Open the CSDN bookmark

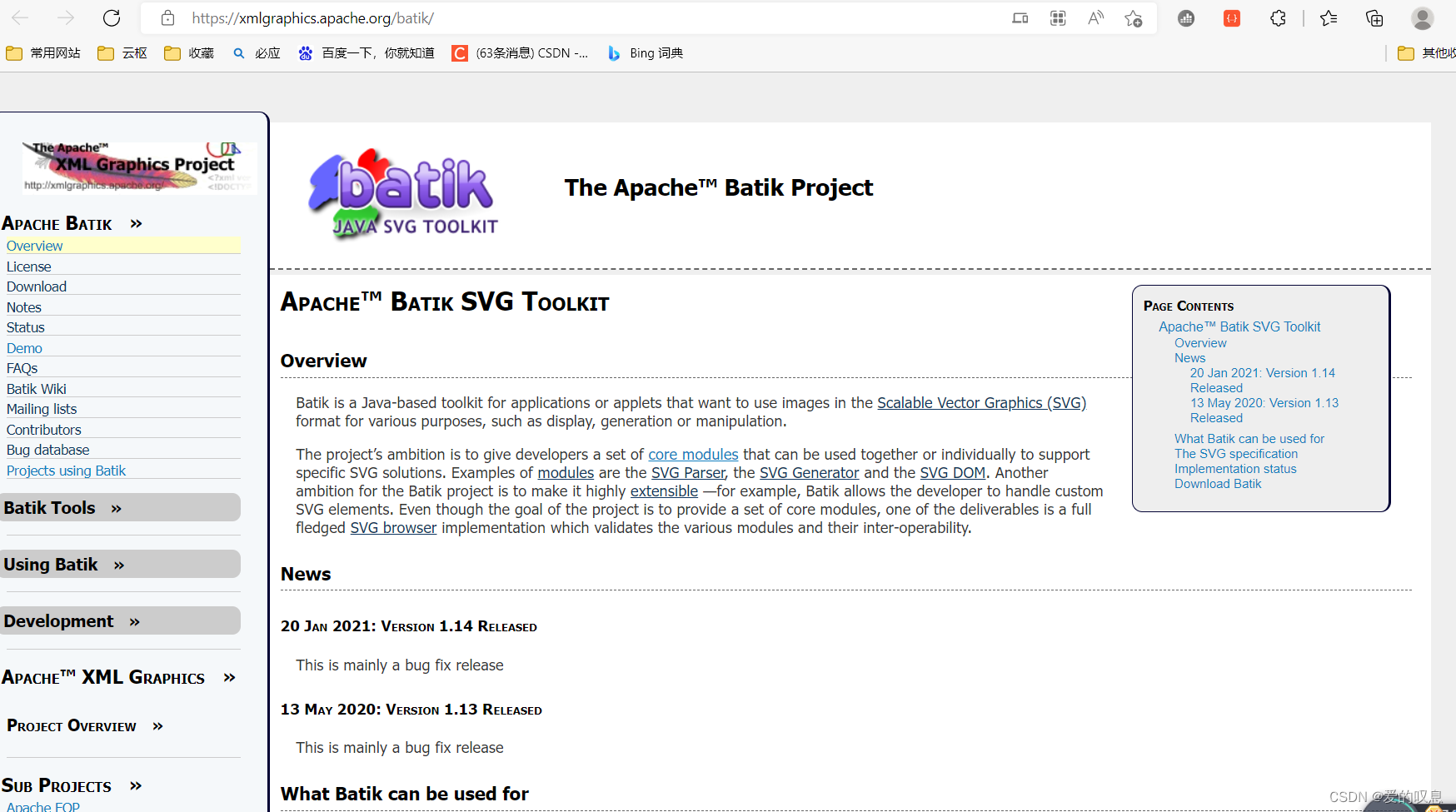point(520,53)
